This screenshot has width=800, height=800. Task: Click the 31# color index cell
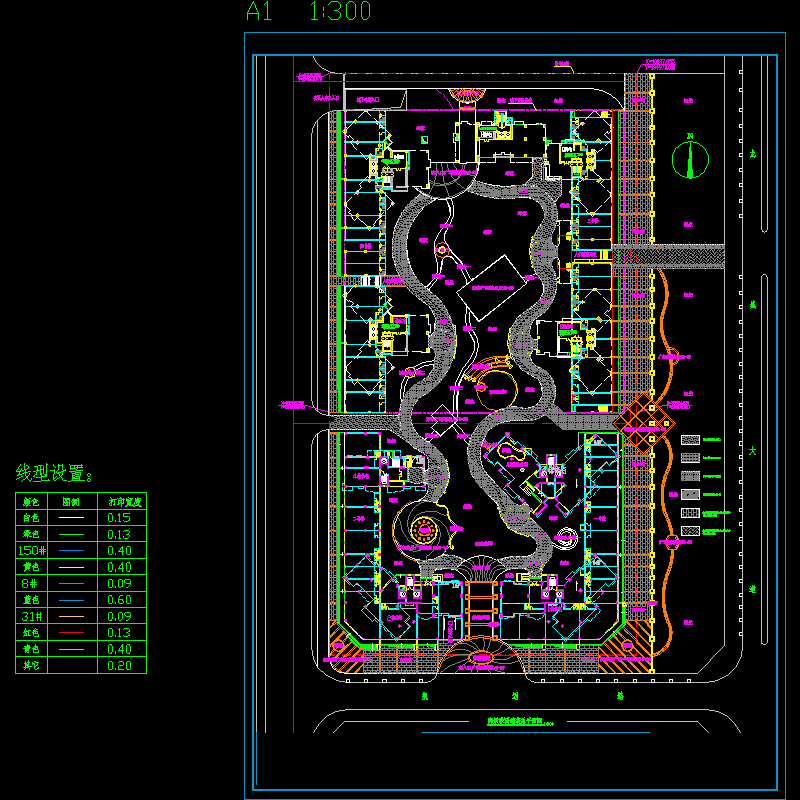(32, 616)
